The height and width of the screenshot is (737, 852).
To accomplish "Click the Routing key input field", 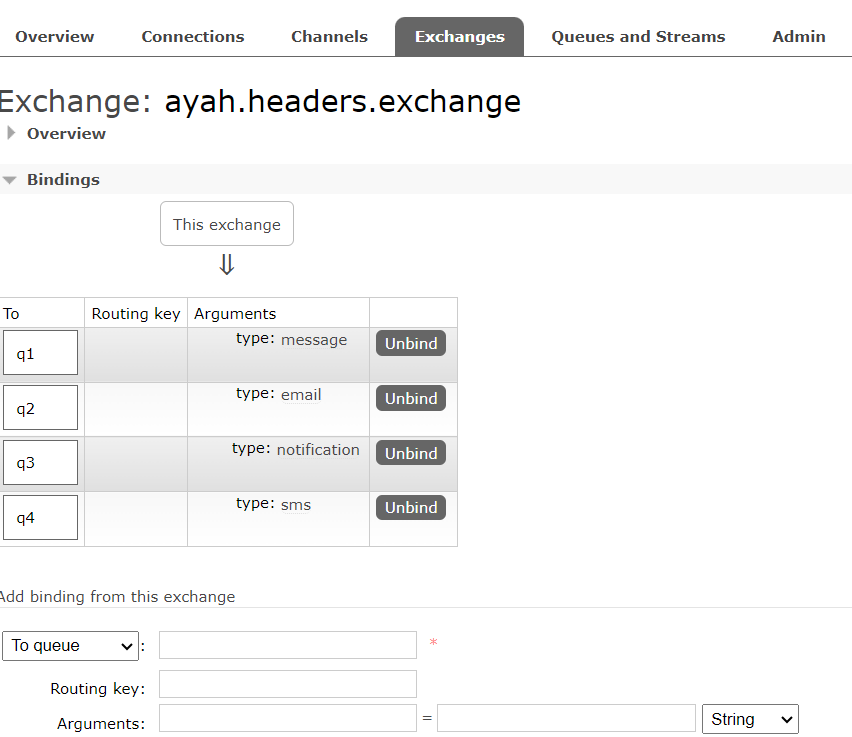I will pos(287,684).
